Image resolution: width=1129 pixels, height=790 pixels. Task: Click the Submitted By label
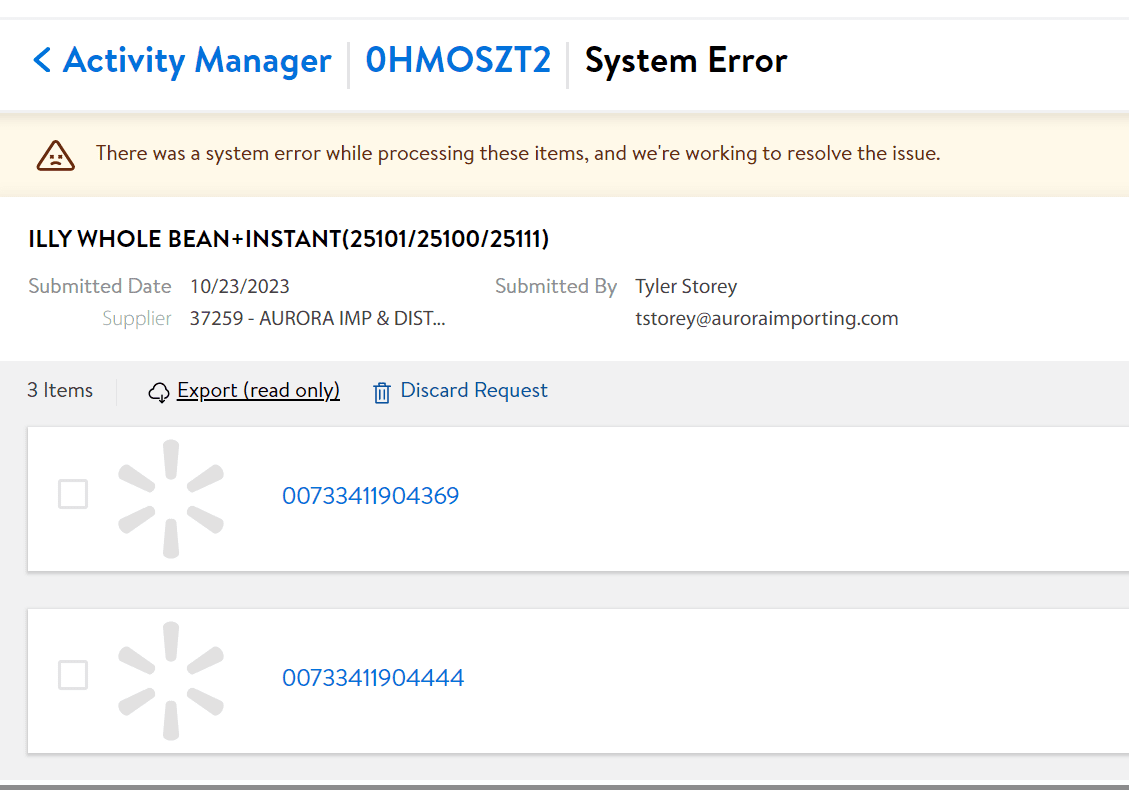click(x=556, y=287)
